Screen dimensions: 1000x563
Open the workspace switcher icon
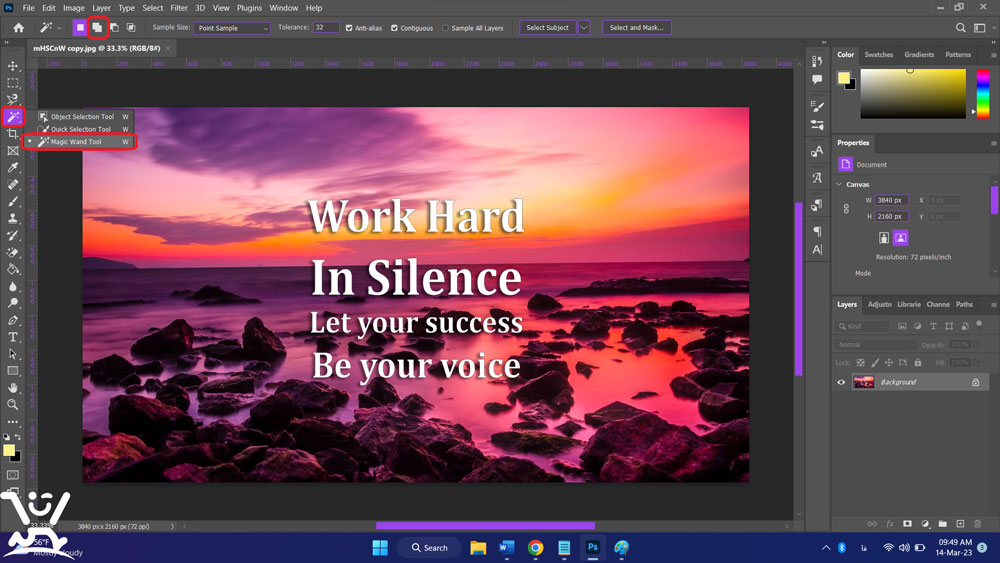tap(980, 27)
